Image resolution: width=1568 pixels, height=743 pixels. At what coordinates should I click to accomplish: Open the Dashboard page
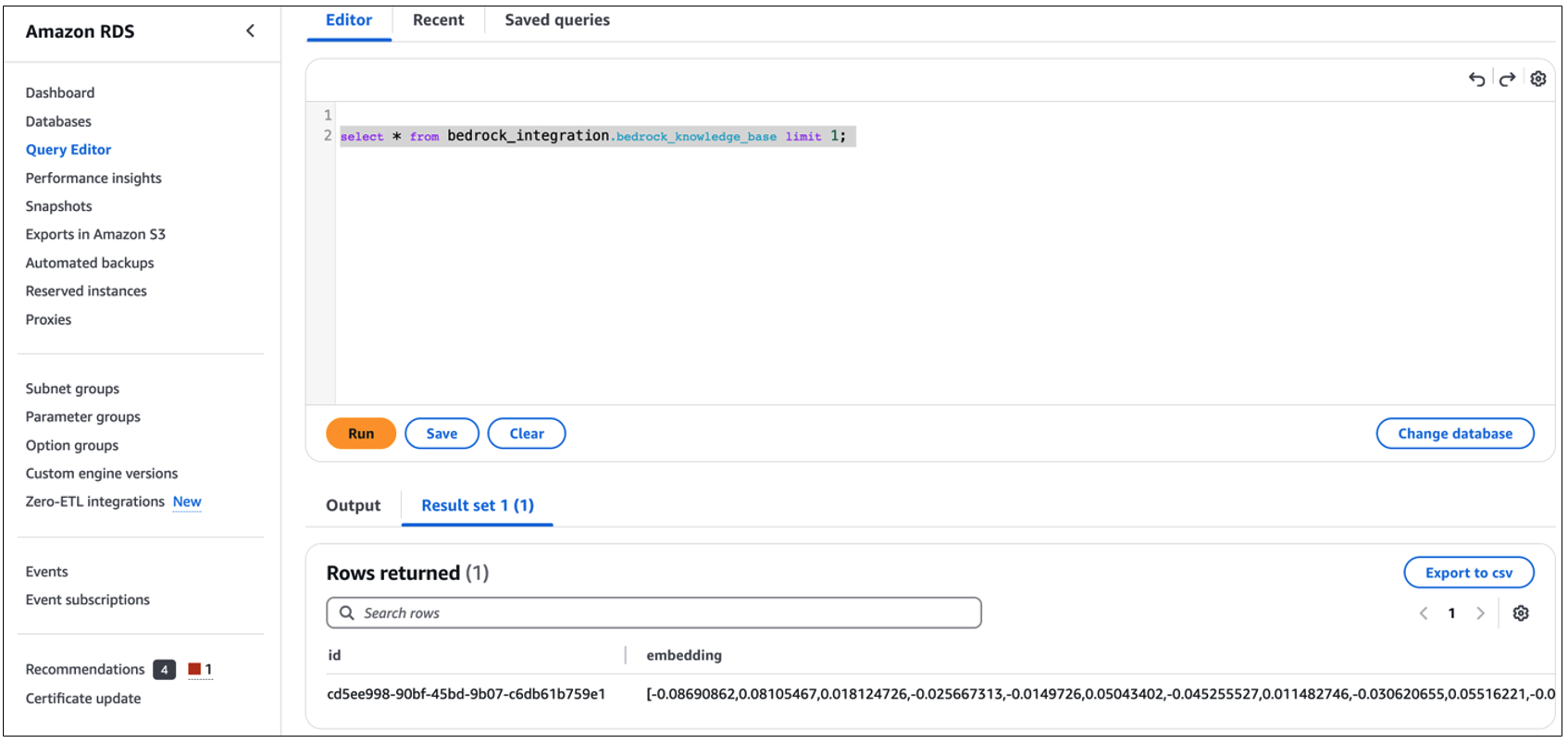(60, 93)
